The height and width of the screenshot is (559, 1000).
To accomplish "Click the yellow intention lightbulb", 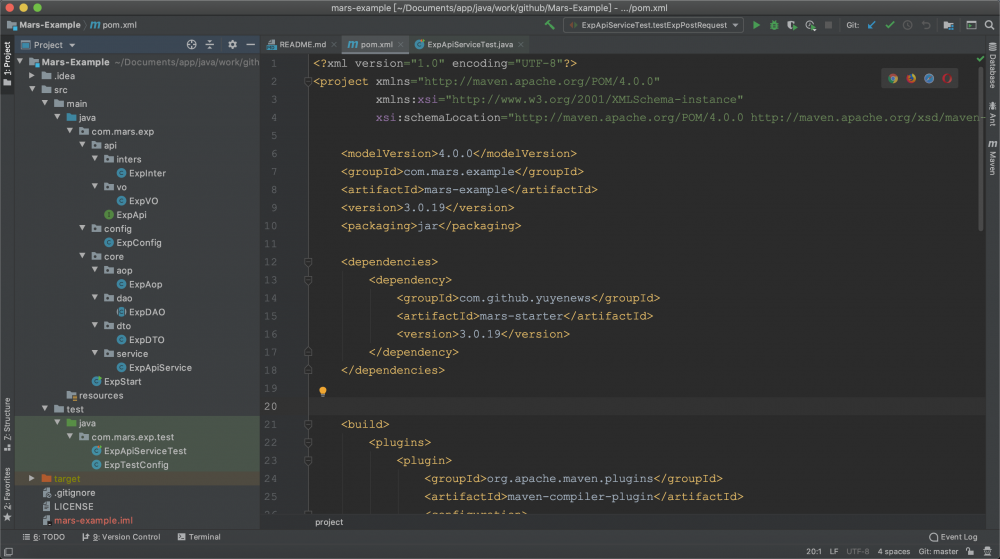I will [322, 392].
